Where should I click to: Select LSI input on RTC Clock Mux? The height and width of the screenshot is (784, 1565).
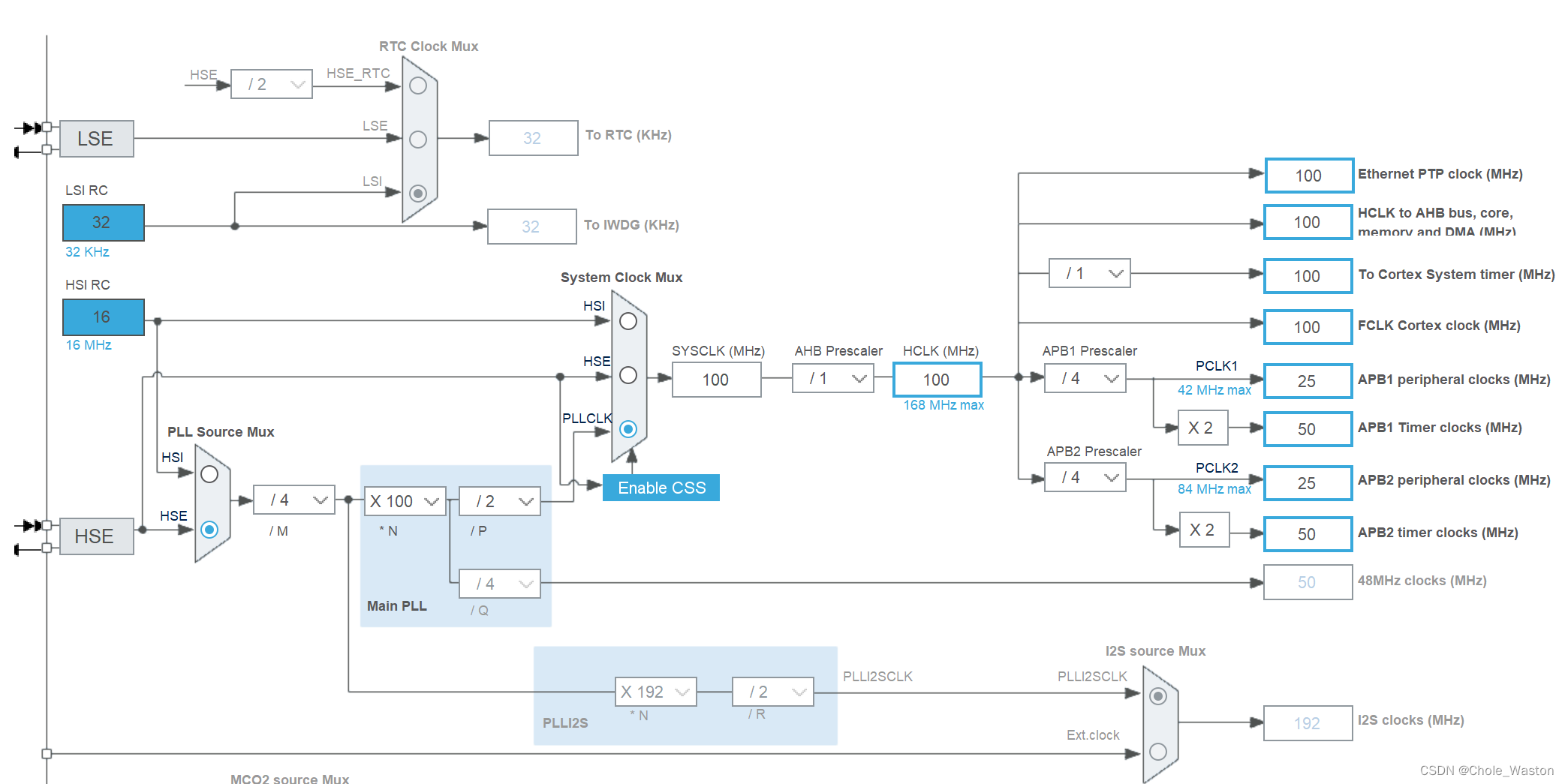coord(418,194)
